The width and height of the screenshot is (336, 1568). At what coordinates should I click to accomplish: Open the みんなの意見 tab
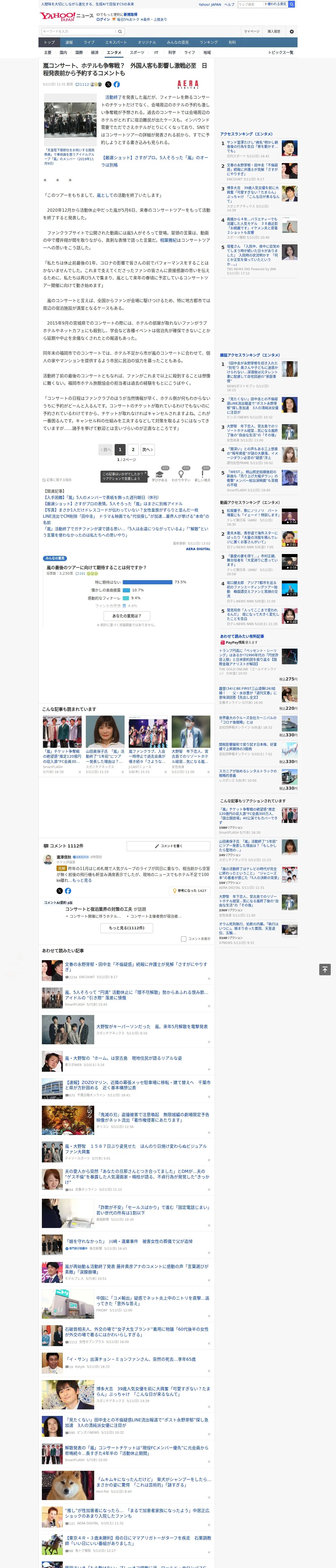click(177, 42)
